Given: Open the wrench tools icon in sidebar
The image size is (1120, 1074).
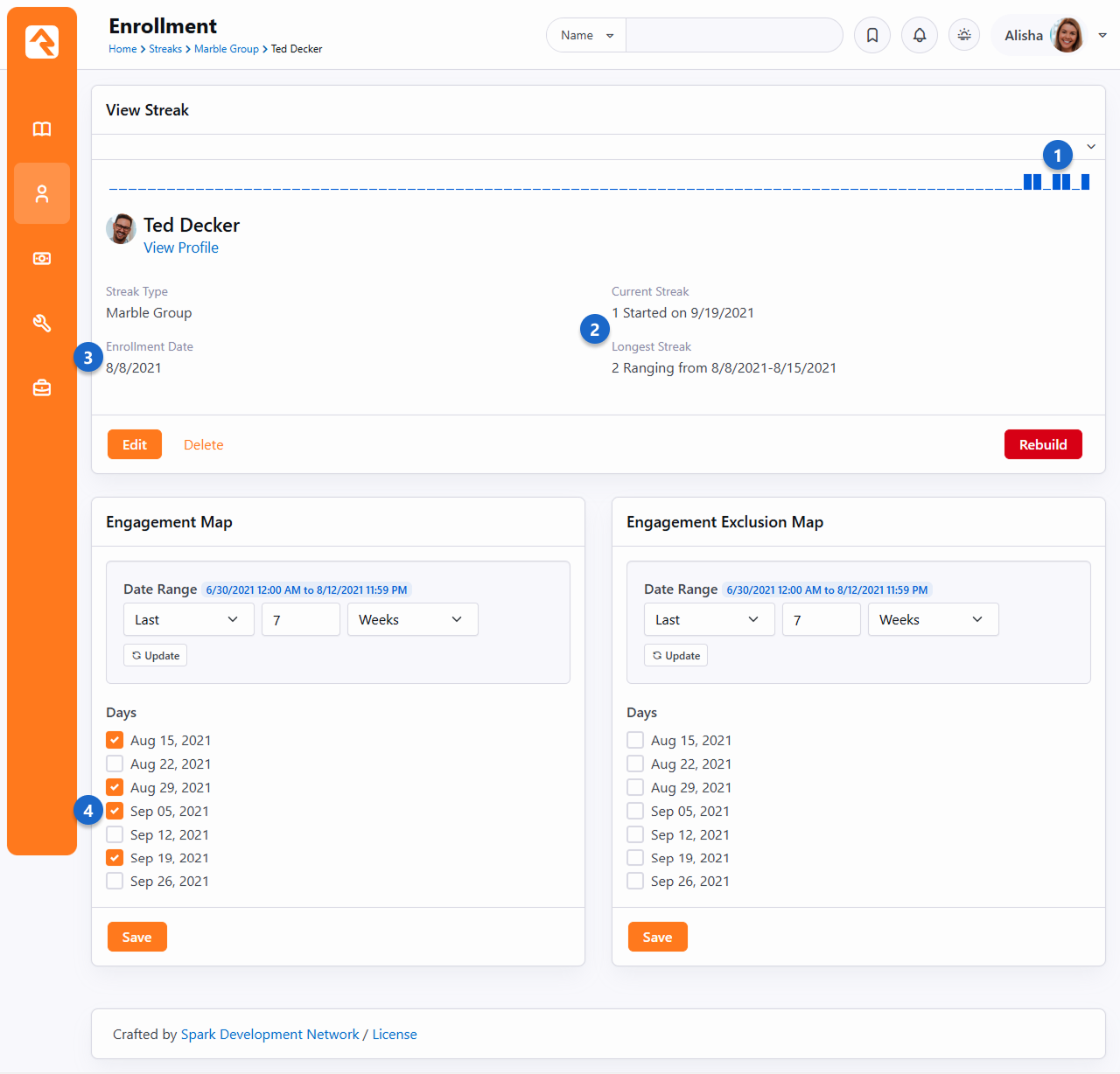Looking at the screenshot, I should pos(42,324).
